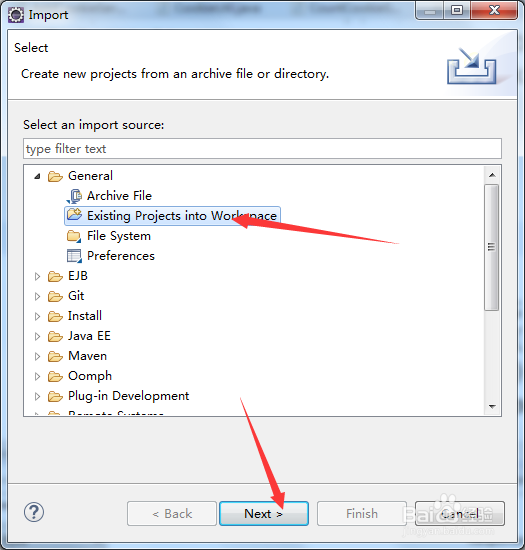Click the scrollbar down arrow
The width and height of the screenshot is (525, 550).
pyautogui.click(x=492, y=407)
